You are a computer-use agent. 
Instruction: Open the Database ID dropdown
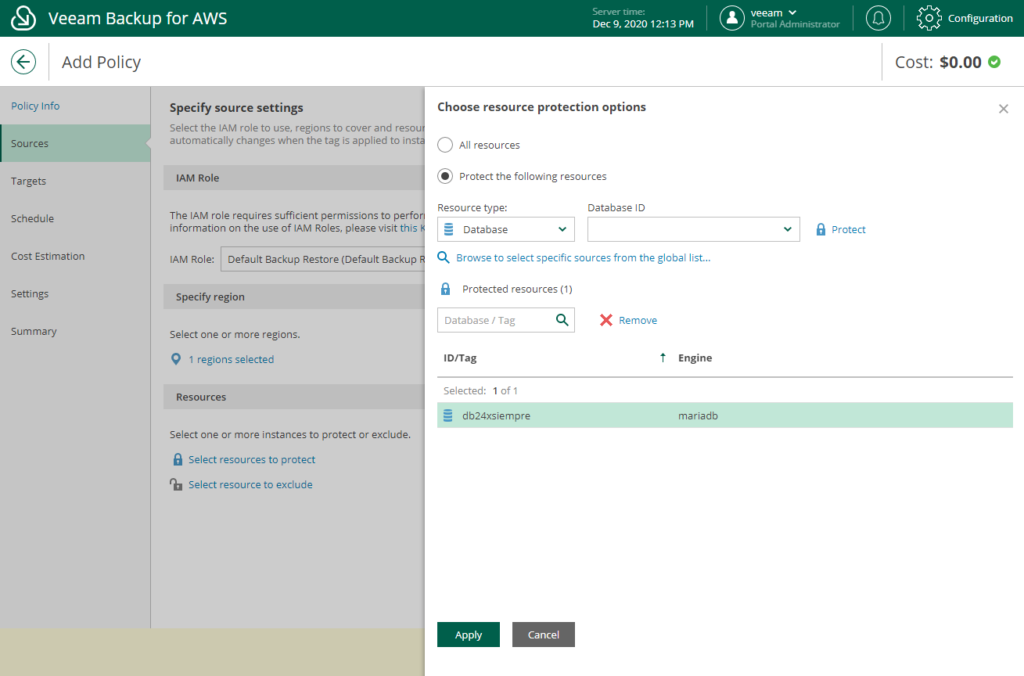tap(694, 229)
